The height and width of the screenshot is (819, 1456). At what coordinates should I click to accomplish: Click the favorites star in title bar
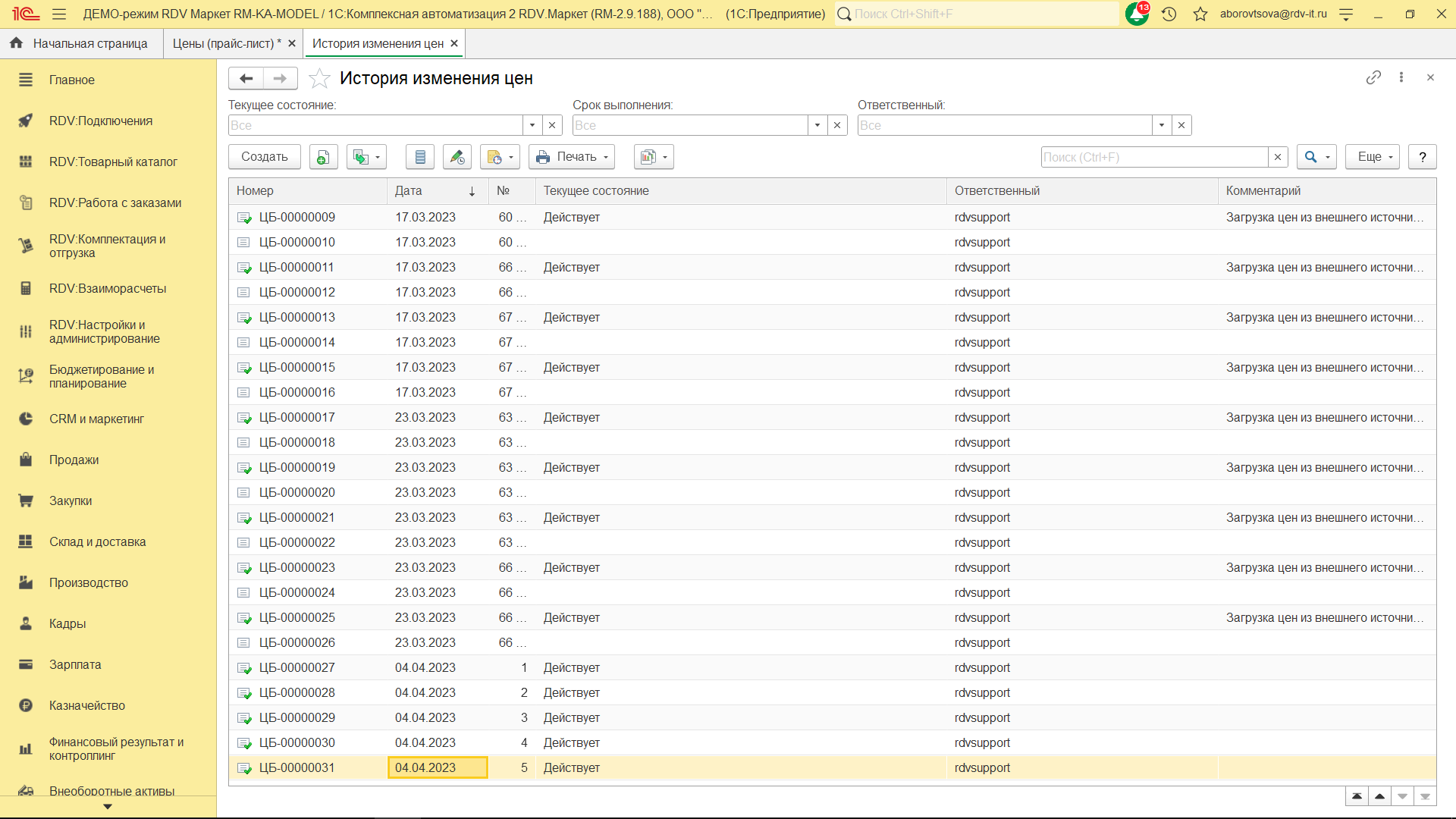pyautogui.click(x=1200, y=14)
